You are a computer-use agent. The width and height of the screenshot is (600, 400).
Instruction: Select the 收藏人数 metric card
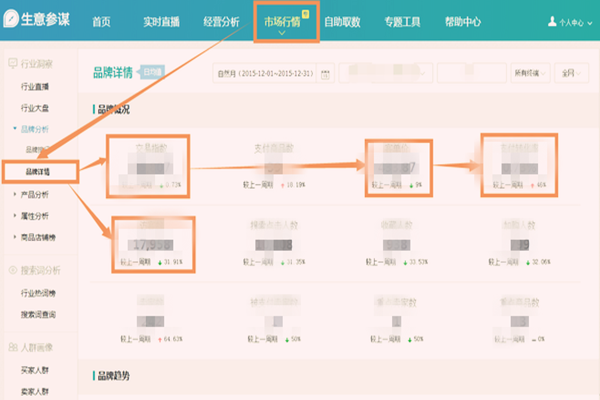click(x=396, y=243)
